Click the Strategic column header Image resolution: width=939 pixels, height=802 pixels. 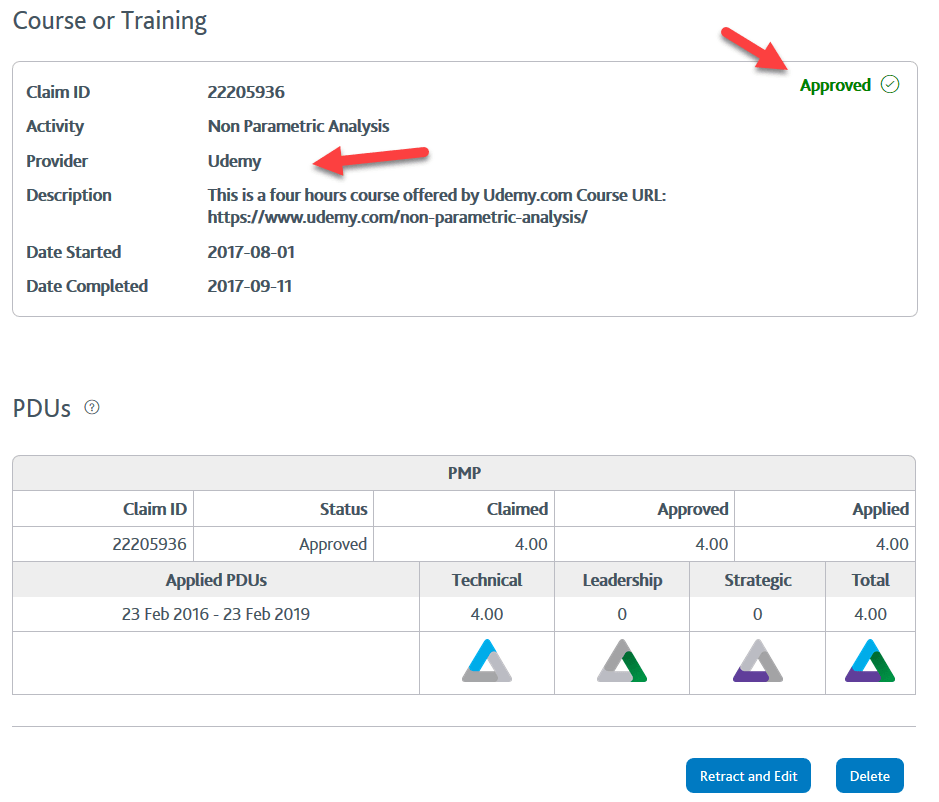coord(757,580)
